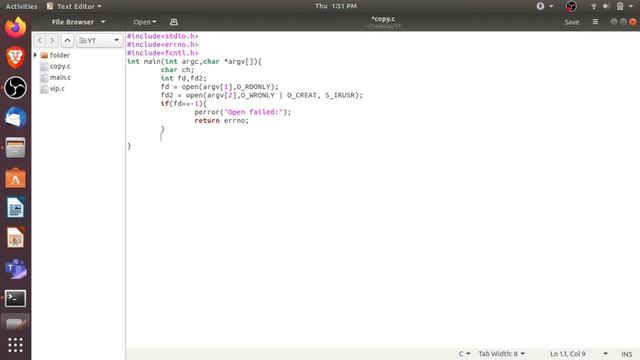Click OBS tray indicator in top bar
The image size is (640, 360).
[571, 6]
